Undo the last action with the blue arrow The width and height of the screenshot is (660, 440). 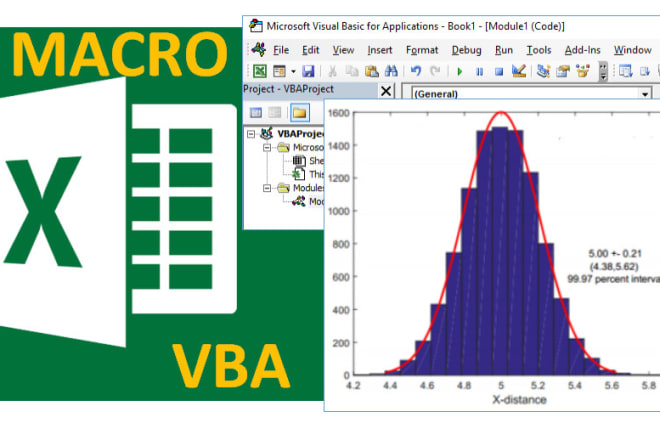(416, 71)
